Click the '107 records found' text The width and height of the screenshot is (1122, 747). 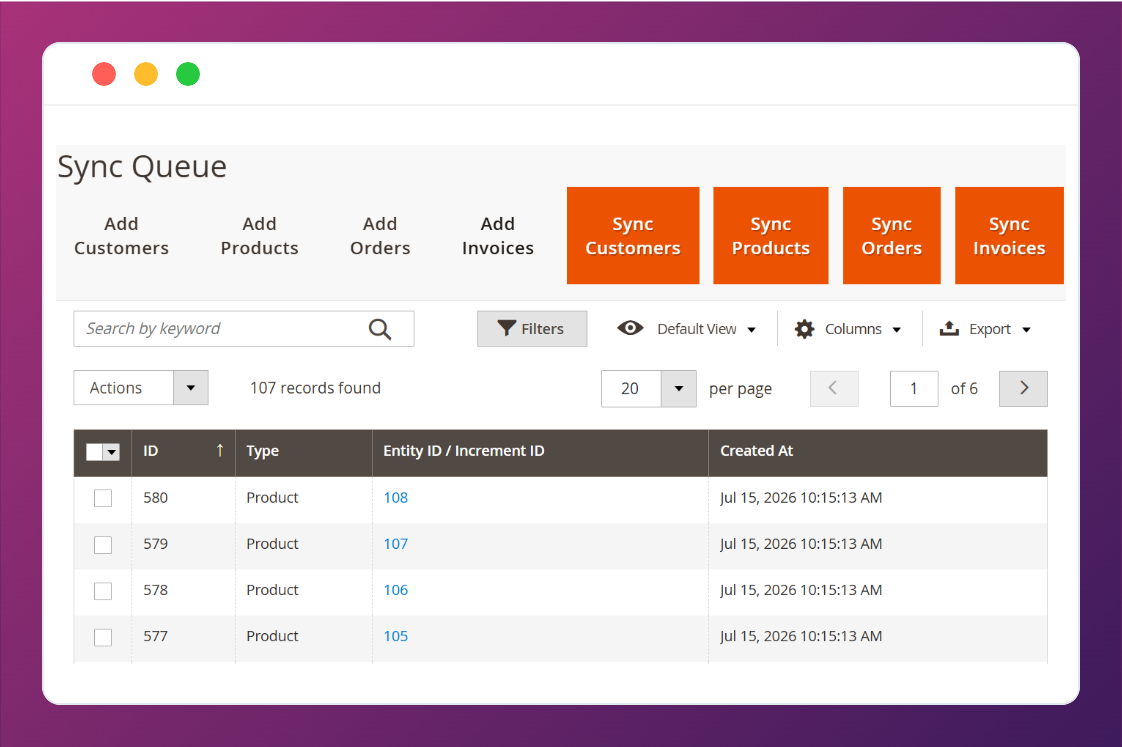tap(316, 388)
